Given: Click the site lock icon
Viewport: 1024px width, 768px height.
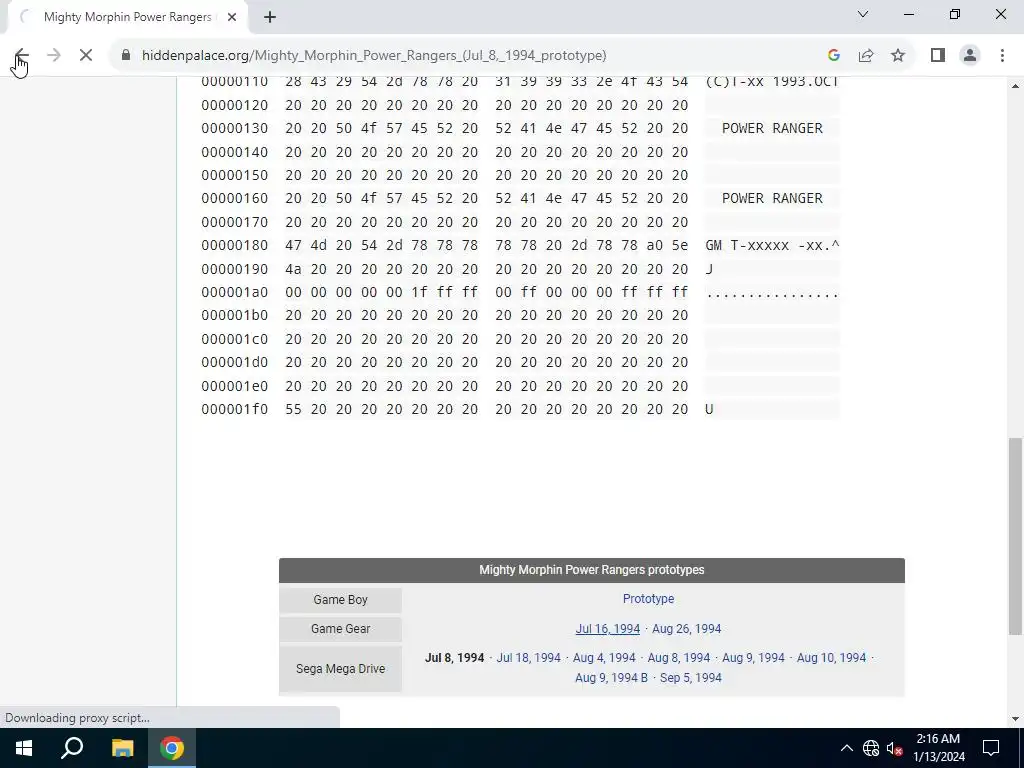Looking at the screenshot, I should tap(126, 56).
